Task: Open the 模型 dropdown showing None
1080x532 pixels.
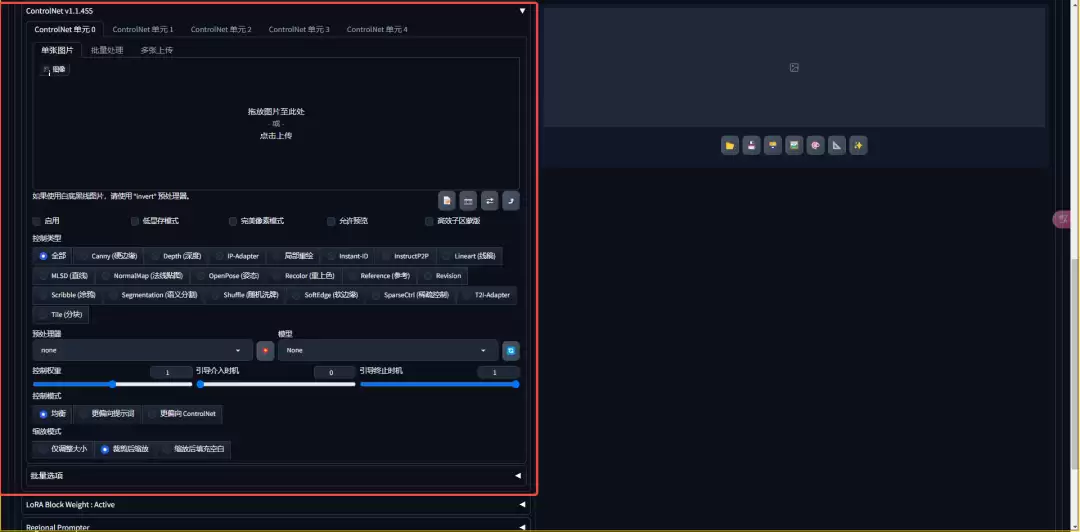Action: pos(388,350)
